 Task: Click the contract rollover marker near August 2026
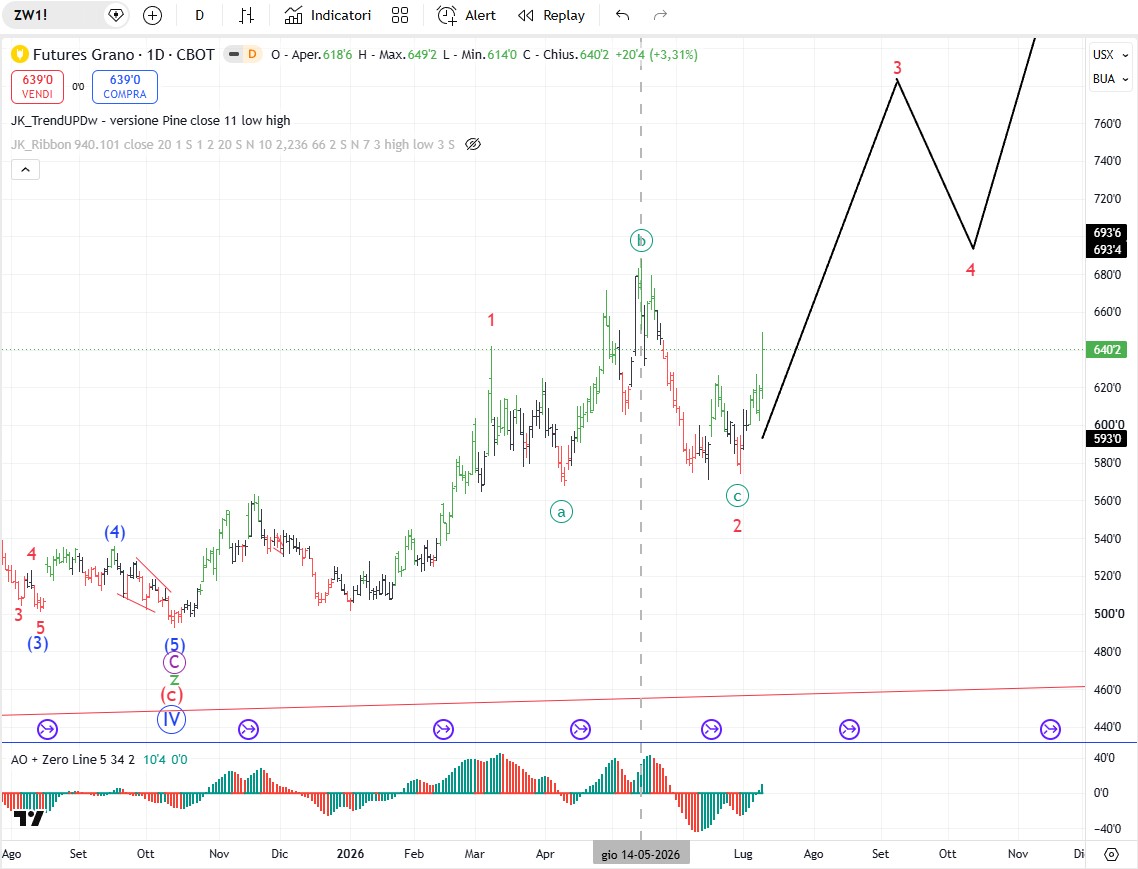click(x=849, y=730)
